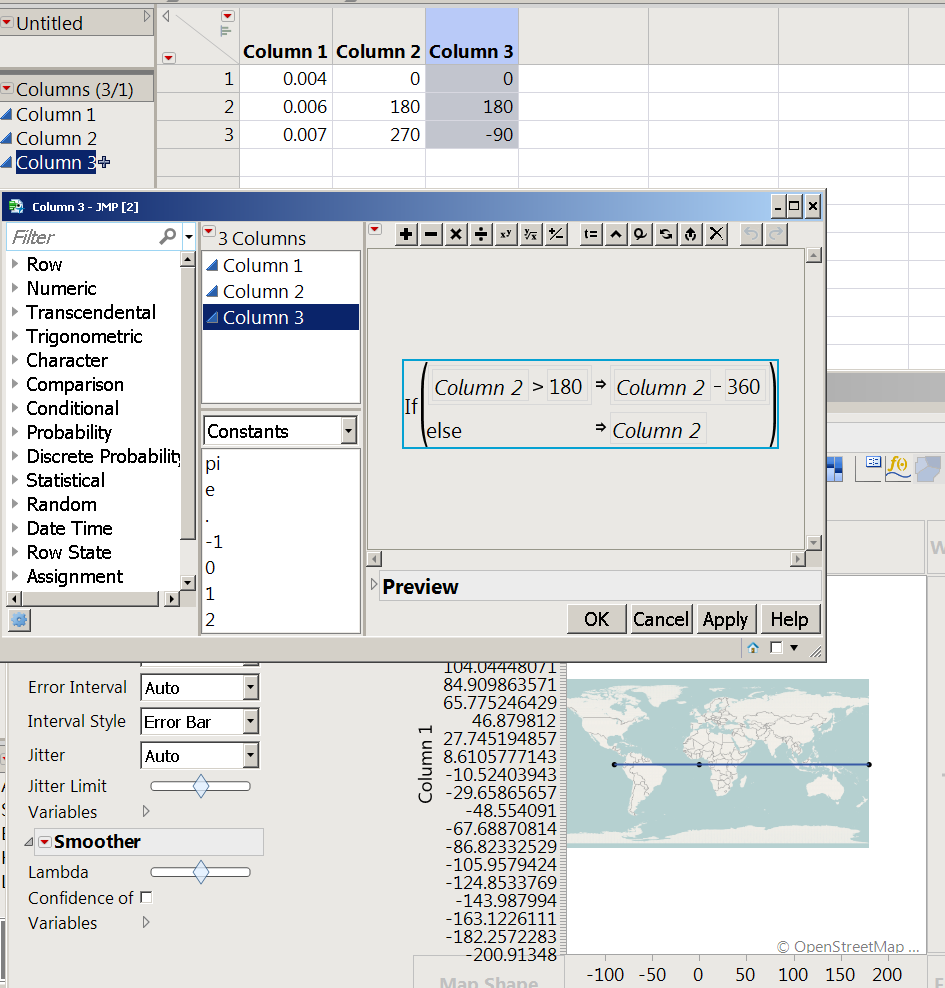Expand the Trigonometric function category
Image resolution: width=945 pixels, height=988 pixels.
pos(15,336)
